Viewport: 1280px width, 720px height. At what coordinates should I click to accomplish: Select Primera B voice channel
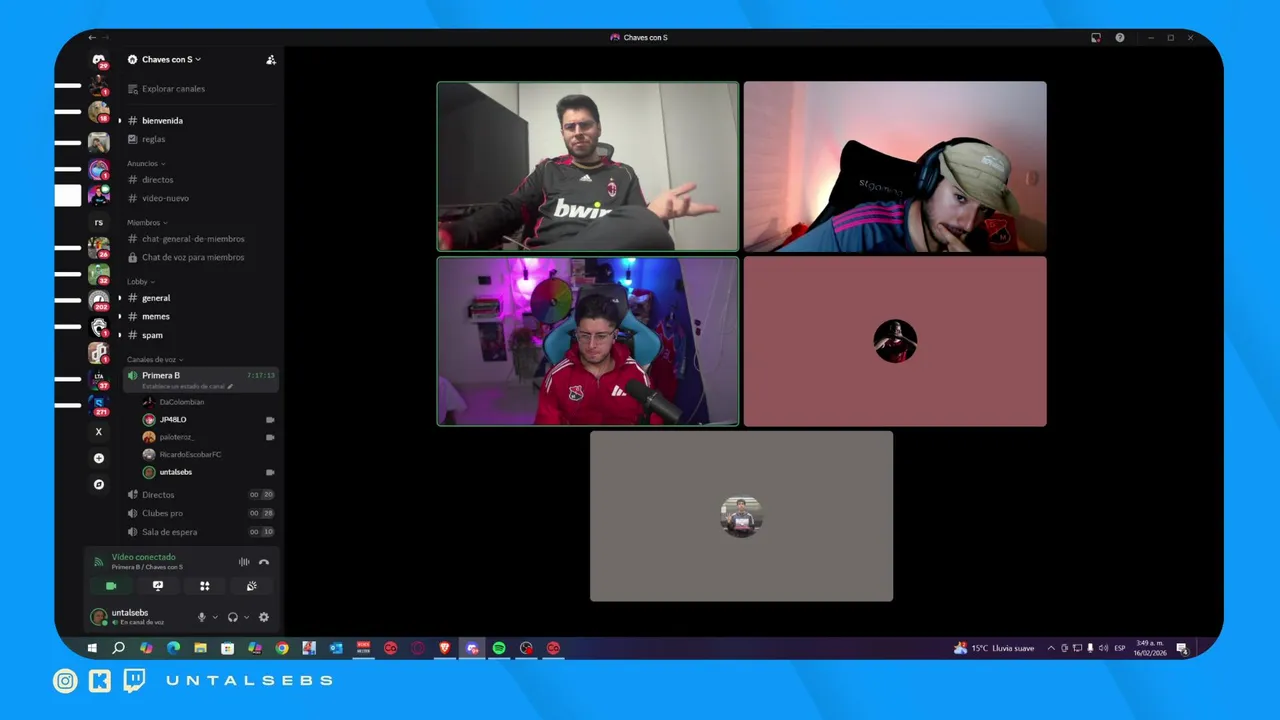point(200,379)
